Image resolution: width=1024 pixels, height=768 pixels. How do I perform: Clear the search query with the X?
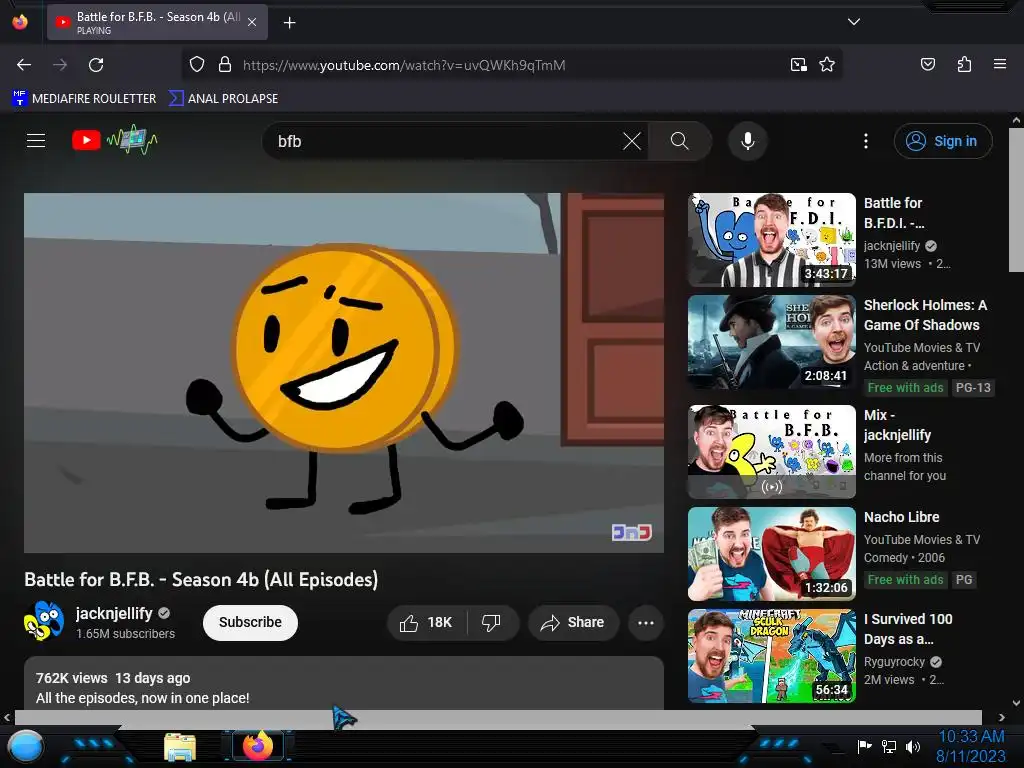[x=632, y=141]
